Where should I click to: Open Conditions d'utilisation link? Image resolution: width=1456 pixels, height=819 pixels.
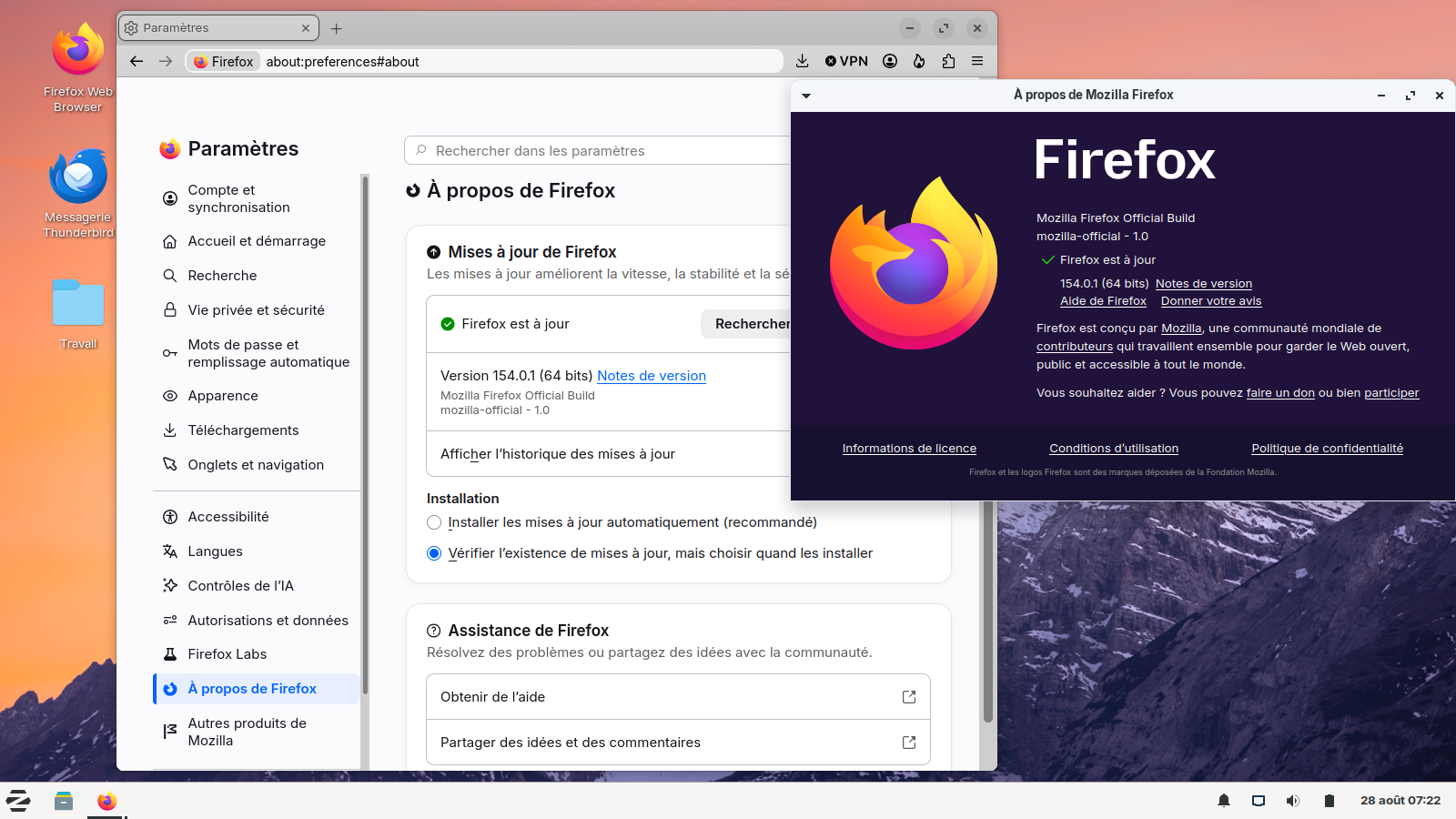[x=1114, y=449]
